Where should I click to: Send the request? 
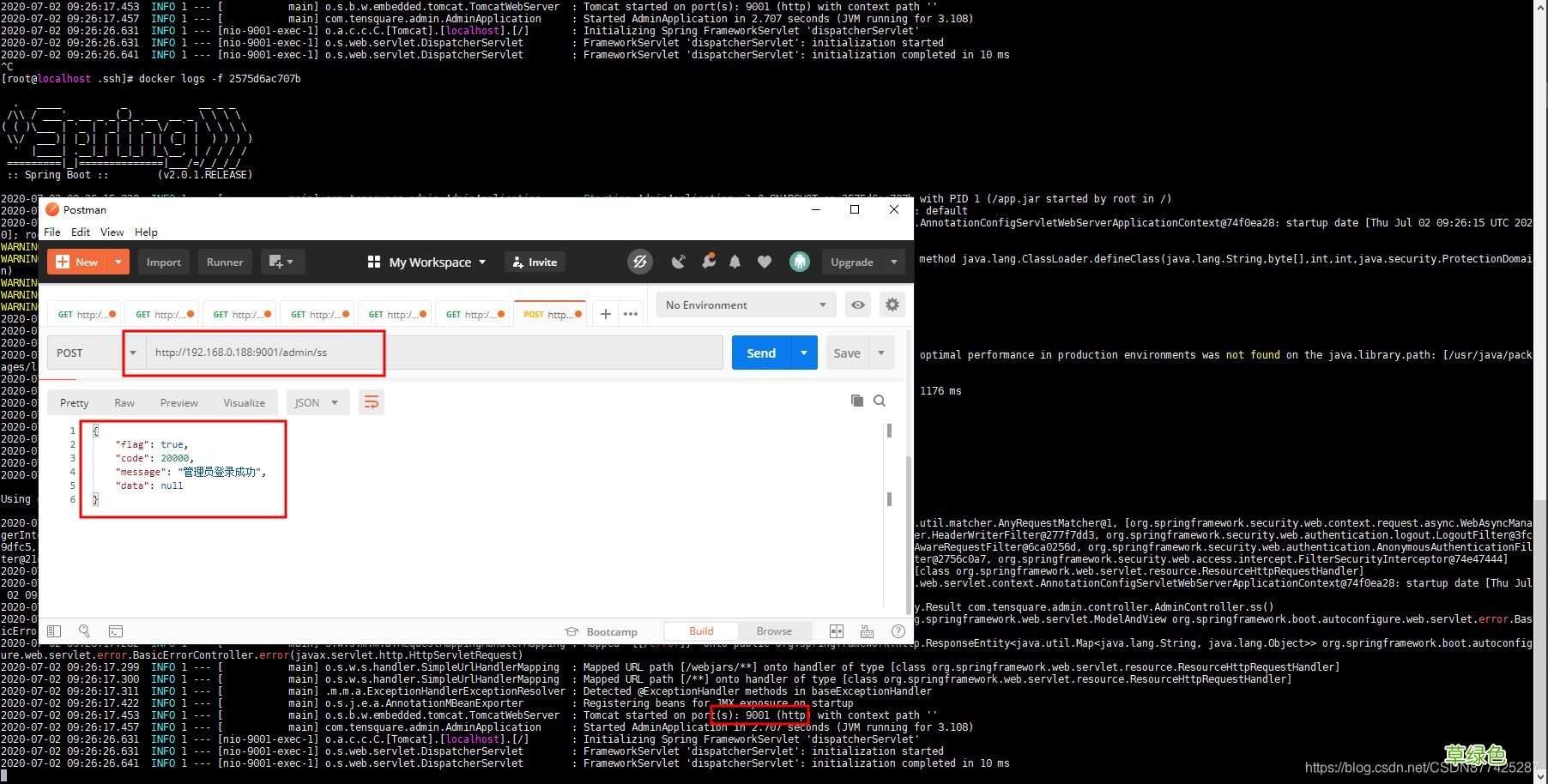[x=761, y=353]
